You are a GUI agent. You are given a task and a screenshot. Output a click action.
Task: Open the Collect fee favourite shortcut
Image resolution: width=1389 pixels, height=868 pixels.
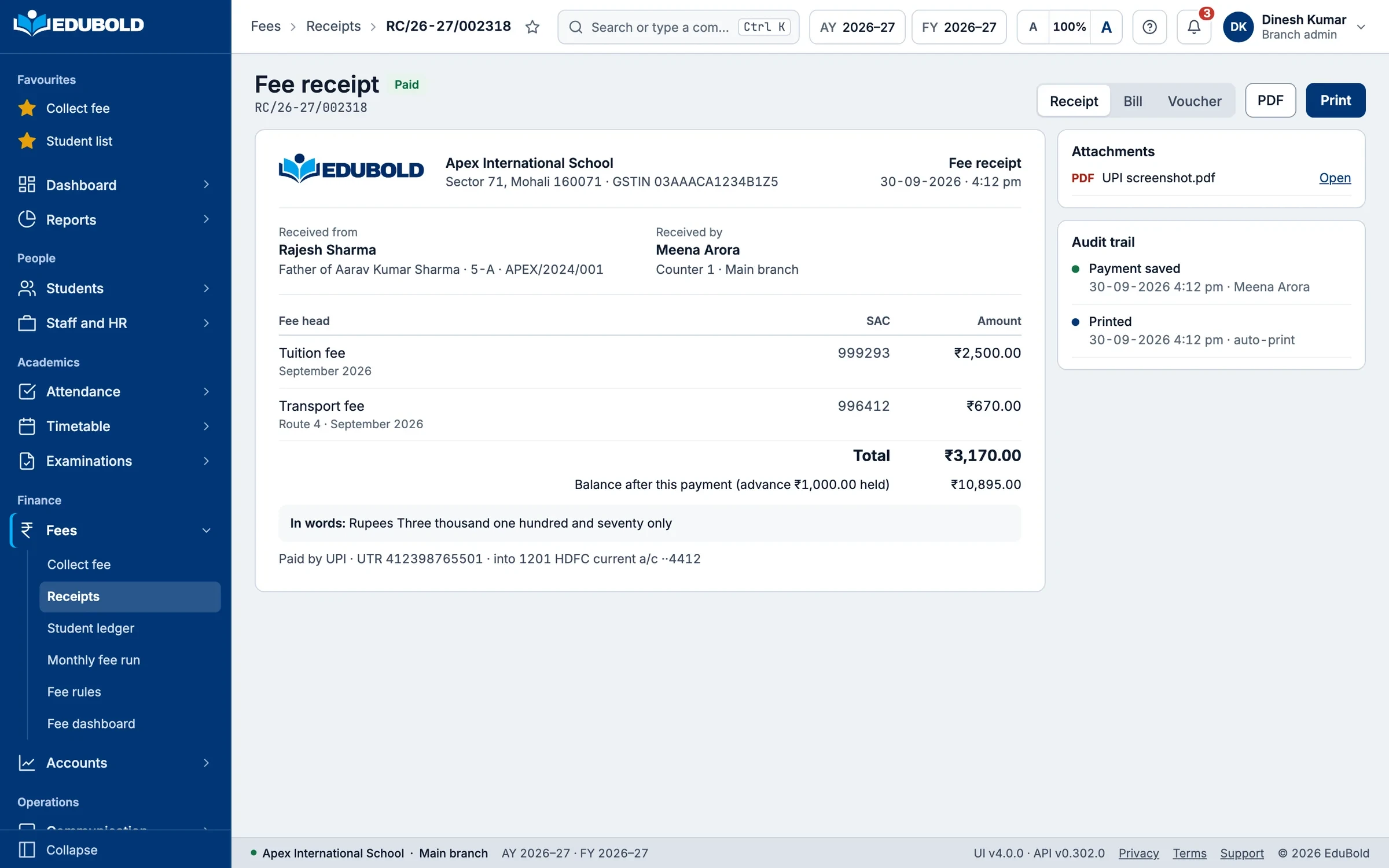point(78,108)
